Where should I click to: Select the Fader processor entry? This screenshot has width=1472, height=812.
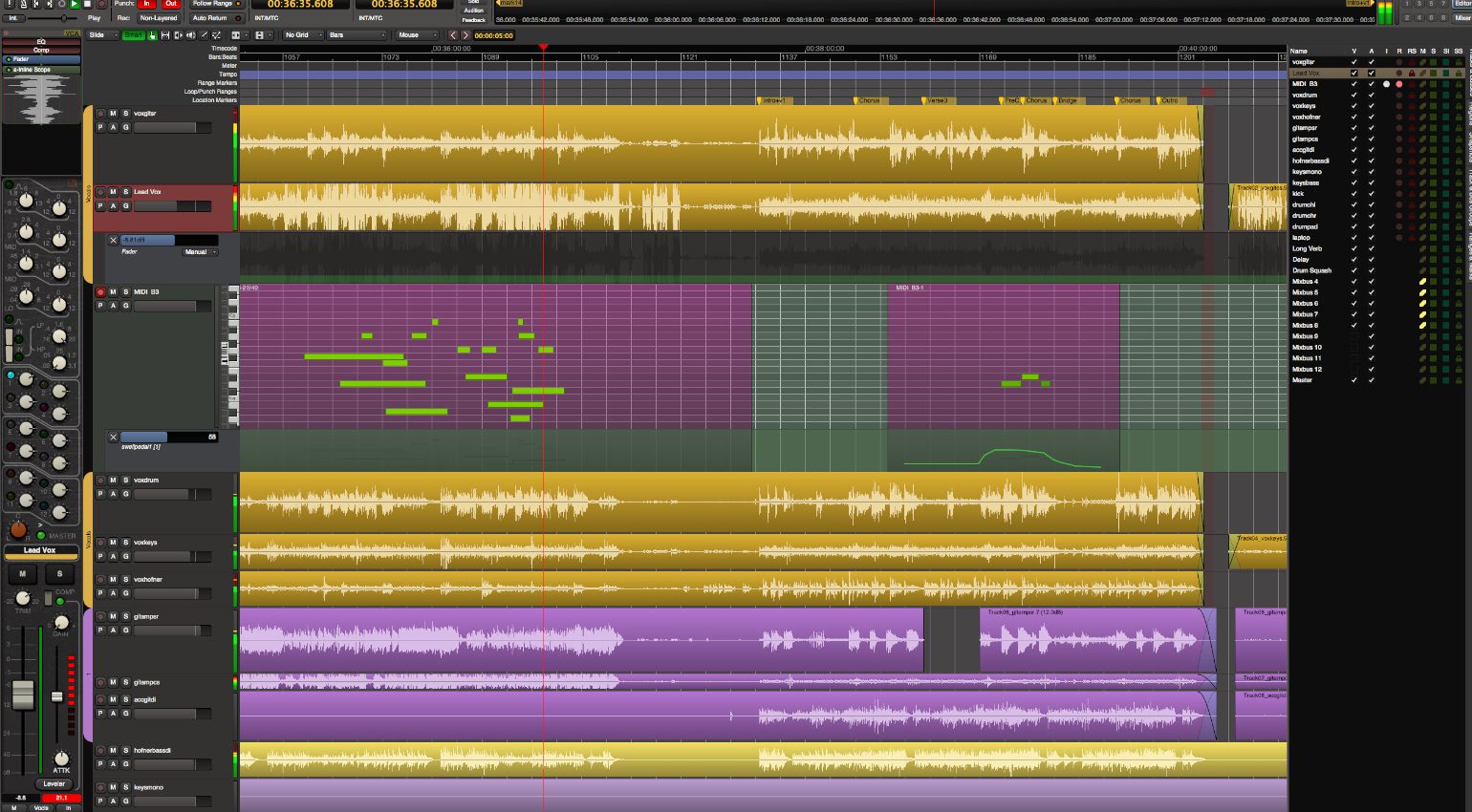tap(41, 59)
